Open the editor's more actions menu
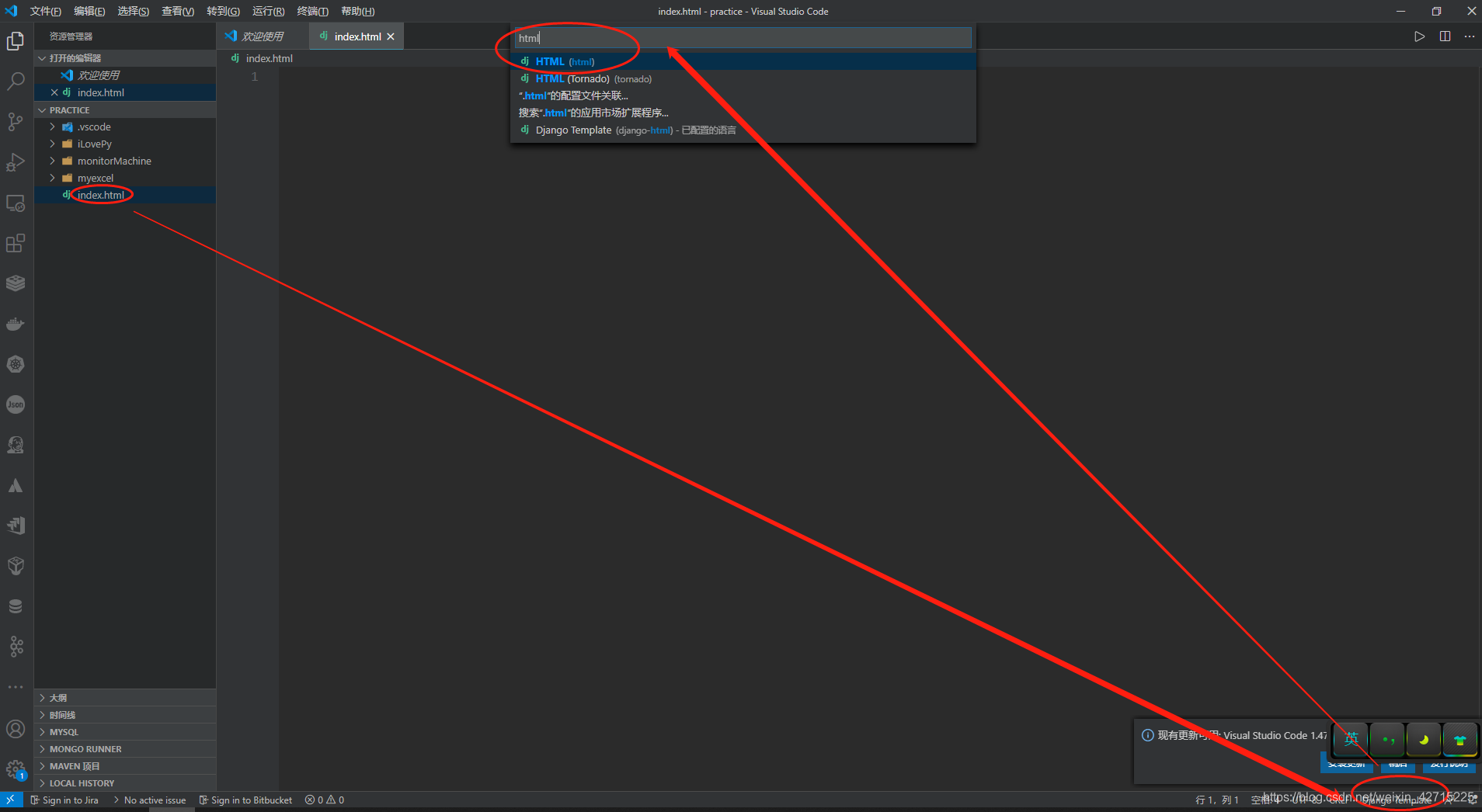Image resolution: width=1482 pixels, height=812 pixels. [x=1470, y=36]
